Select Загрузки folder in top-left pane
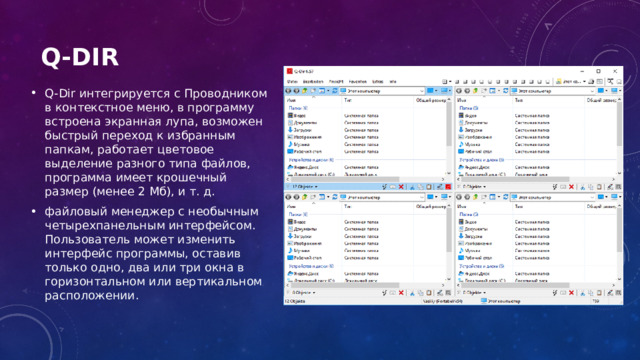Viewport: 640px width, 360px height. tap(300, 130)
